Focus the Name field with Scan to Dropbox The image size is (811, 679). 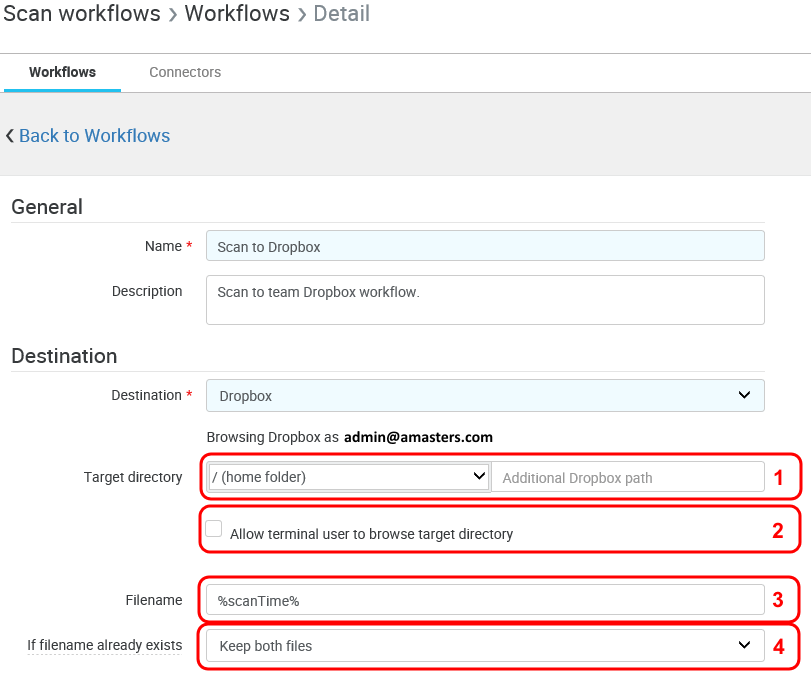click(x=485, y=246)
